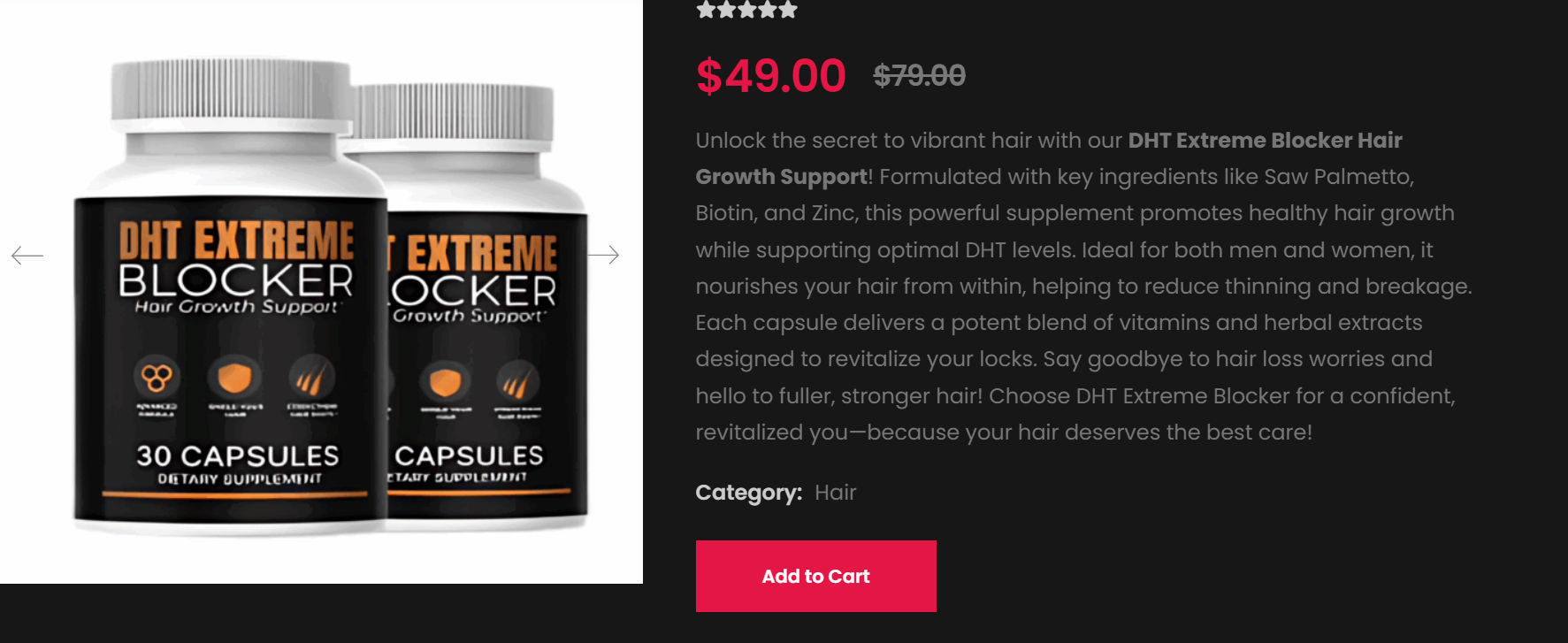Click the hair strands icon on rear bottle
Screen dimensions: 1568x643
tap(517, 384)
